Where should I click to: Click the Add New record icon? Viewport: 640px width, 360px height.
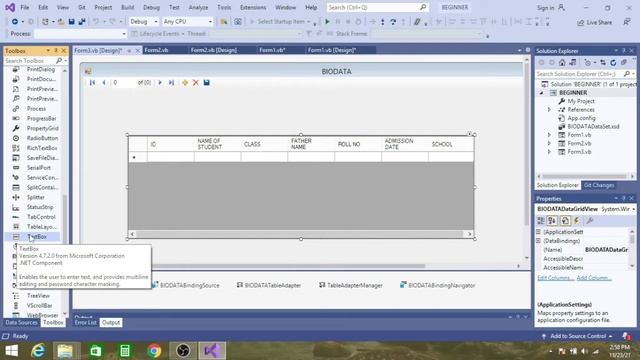185,82
